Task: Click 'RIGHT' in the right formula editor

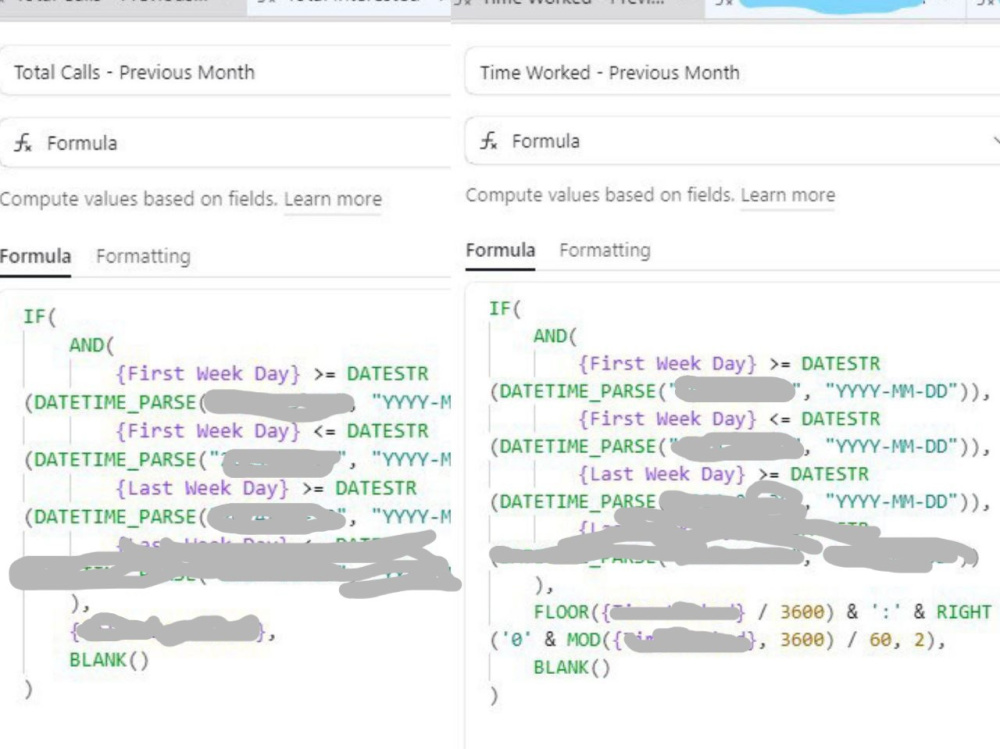Action: coord(964,612)
